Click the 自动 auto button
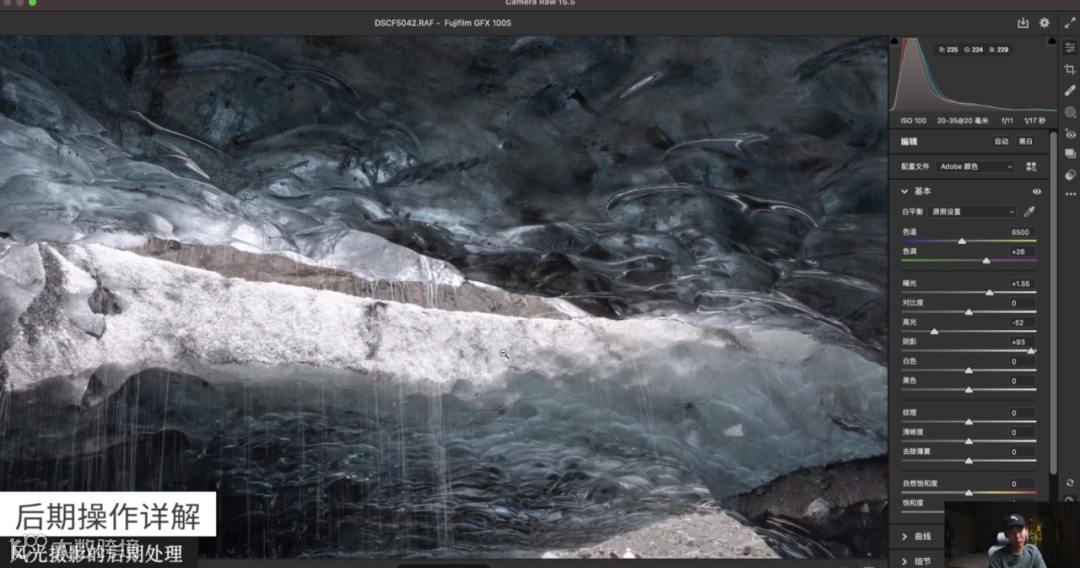The height and width of the screenshot is (568, 1080). 1001,141
